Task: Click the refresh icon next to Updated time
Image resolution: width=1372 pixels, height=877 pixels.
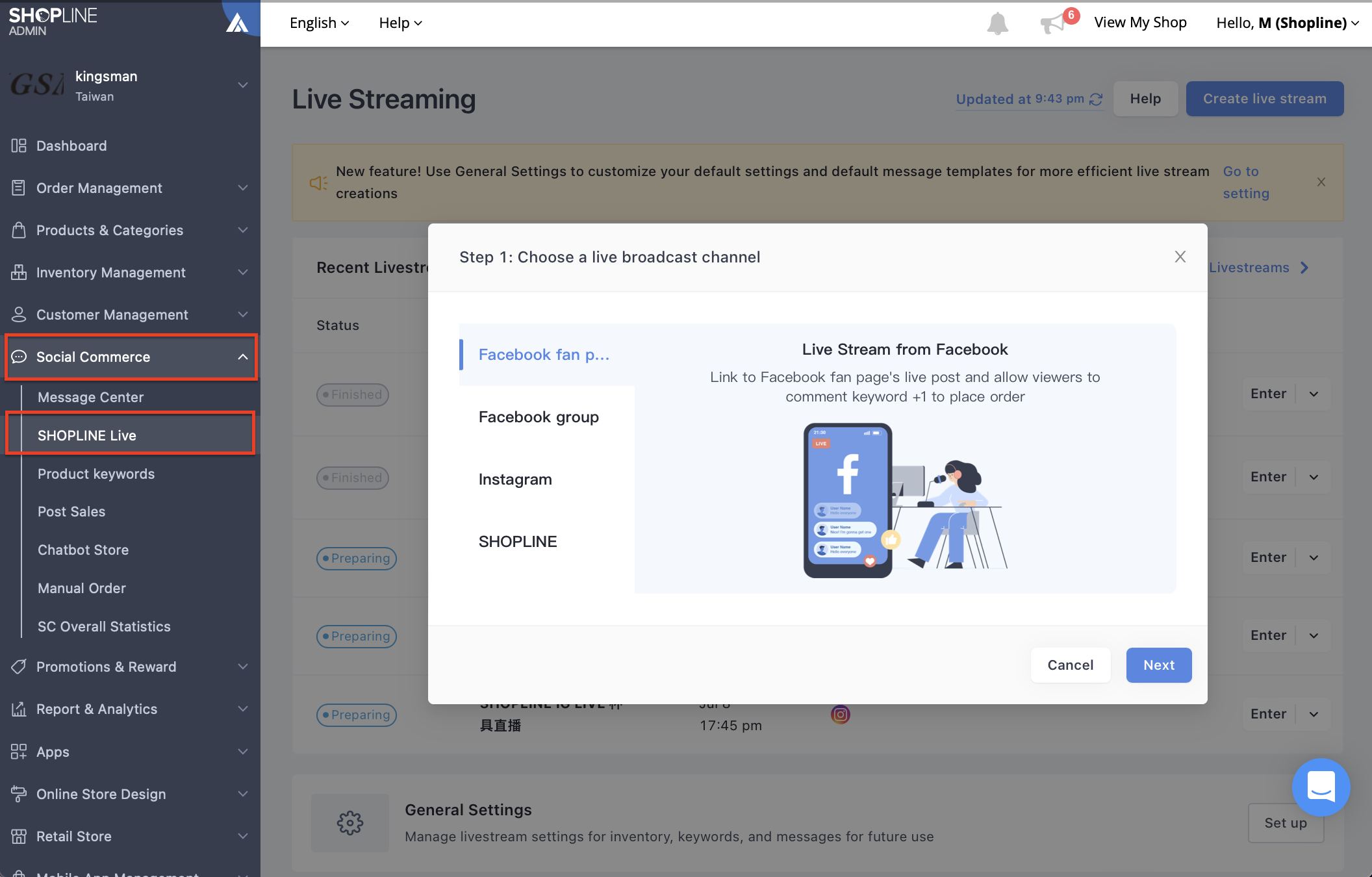Action: (1096, 99)
